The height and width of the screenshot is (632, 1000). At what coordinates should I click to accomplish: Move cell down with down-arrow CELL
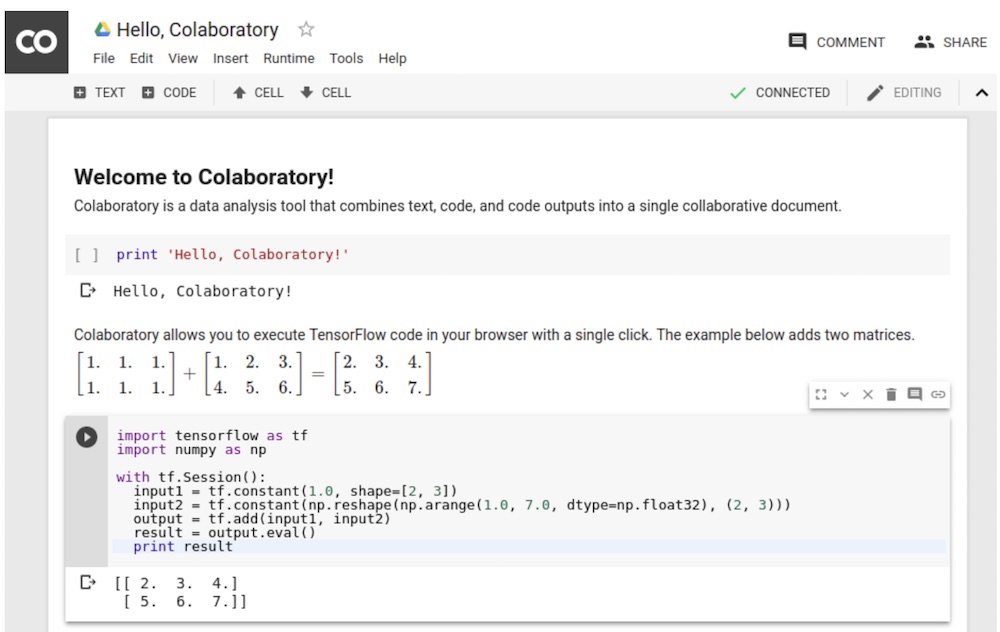[x=325, y=92]
